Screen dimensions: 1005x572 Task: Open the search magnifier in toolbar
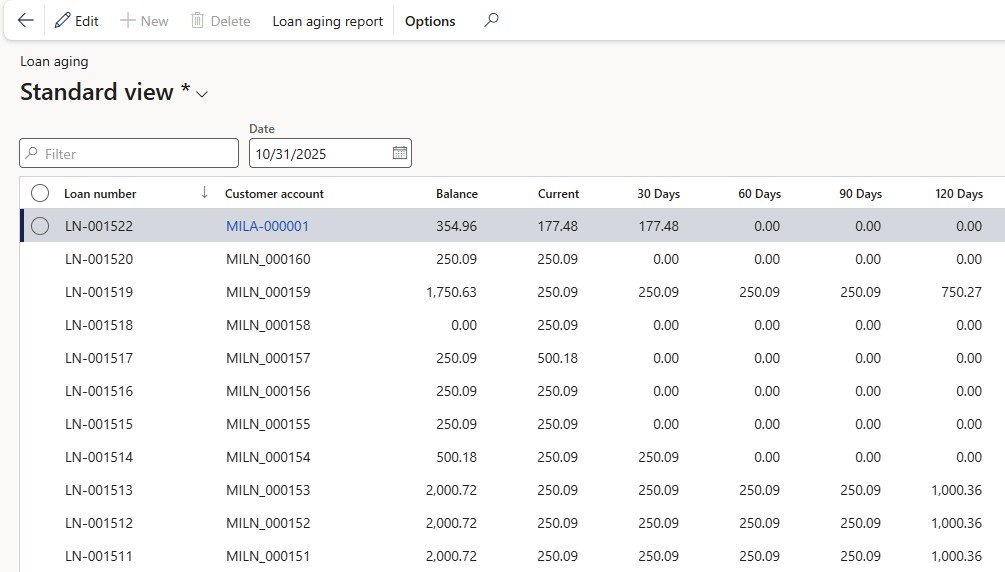[491, 20]
